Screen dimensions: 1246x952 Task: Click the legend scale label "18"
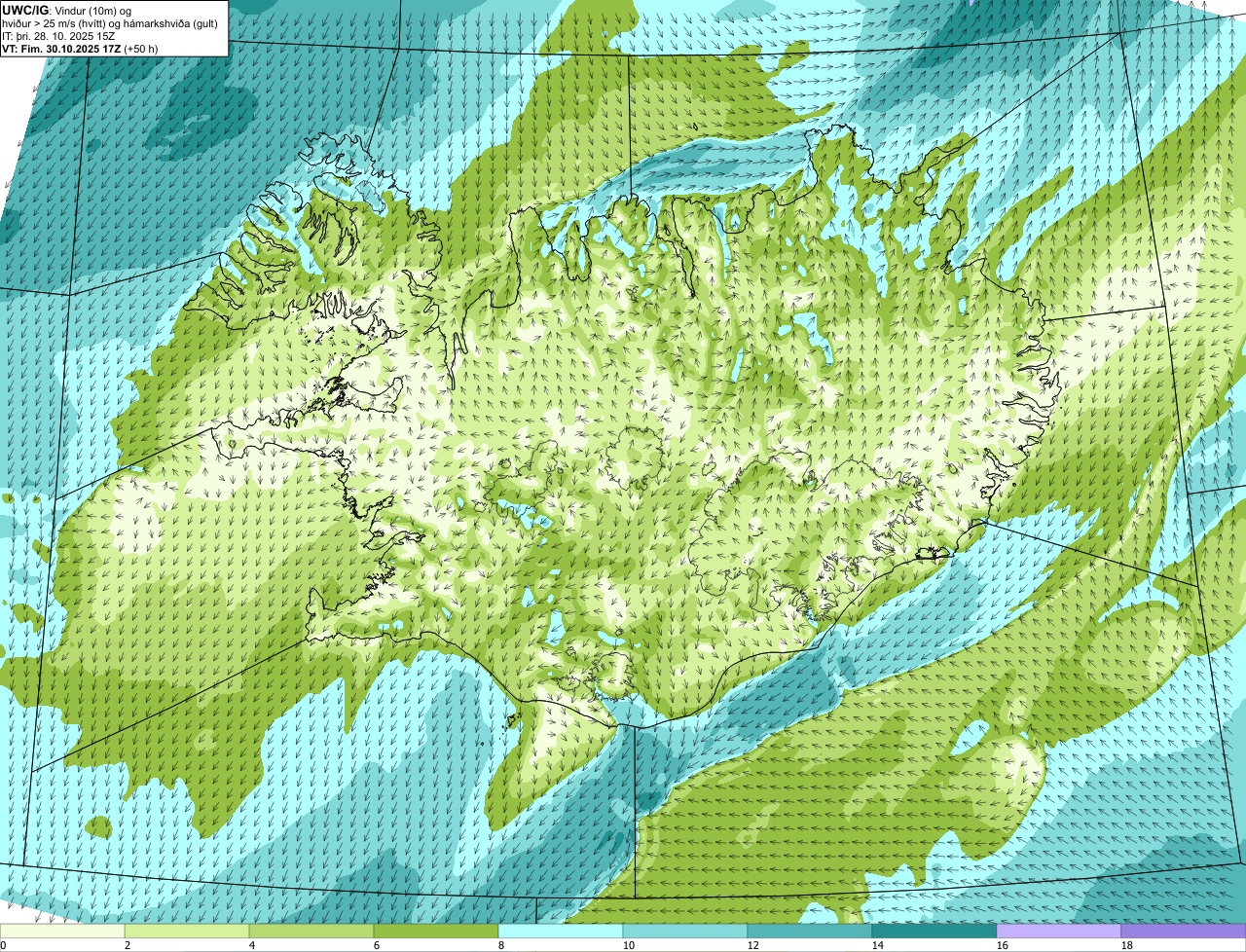[1127, 945]
